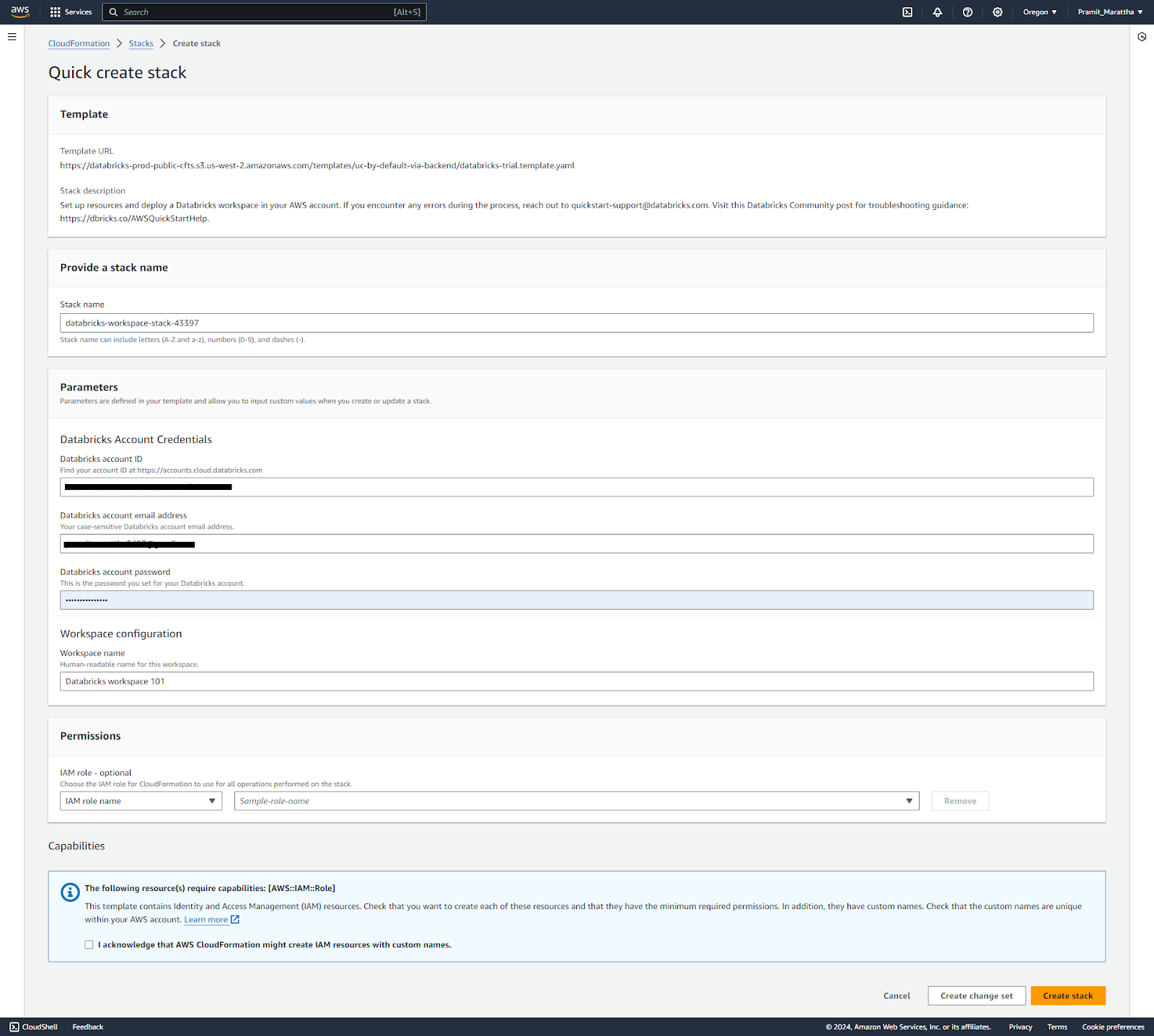
Task: Go to Stacks breadcrumb
Action: [141, 43]
